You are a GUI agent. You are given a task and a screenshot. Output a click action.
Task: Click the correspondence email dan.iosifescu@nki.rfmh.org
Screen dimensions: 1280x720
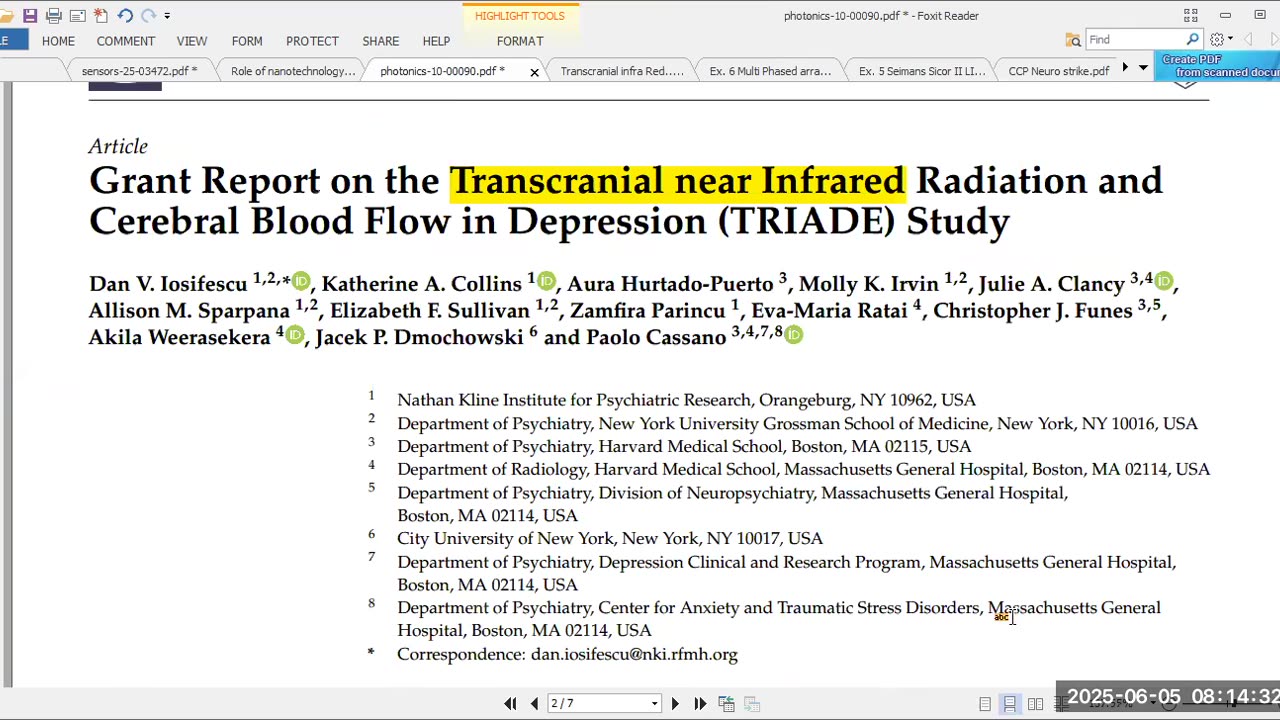pyautogui.click(x=634, y=654)
